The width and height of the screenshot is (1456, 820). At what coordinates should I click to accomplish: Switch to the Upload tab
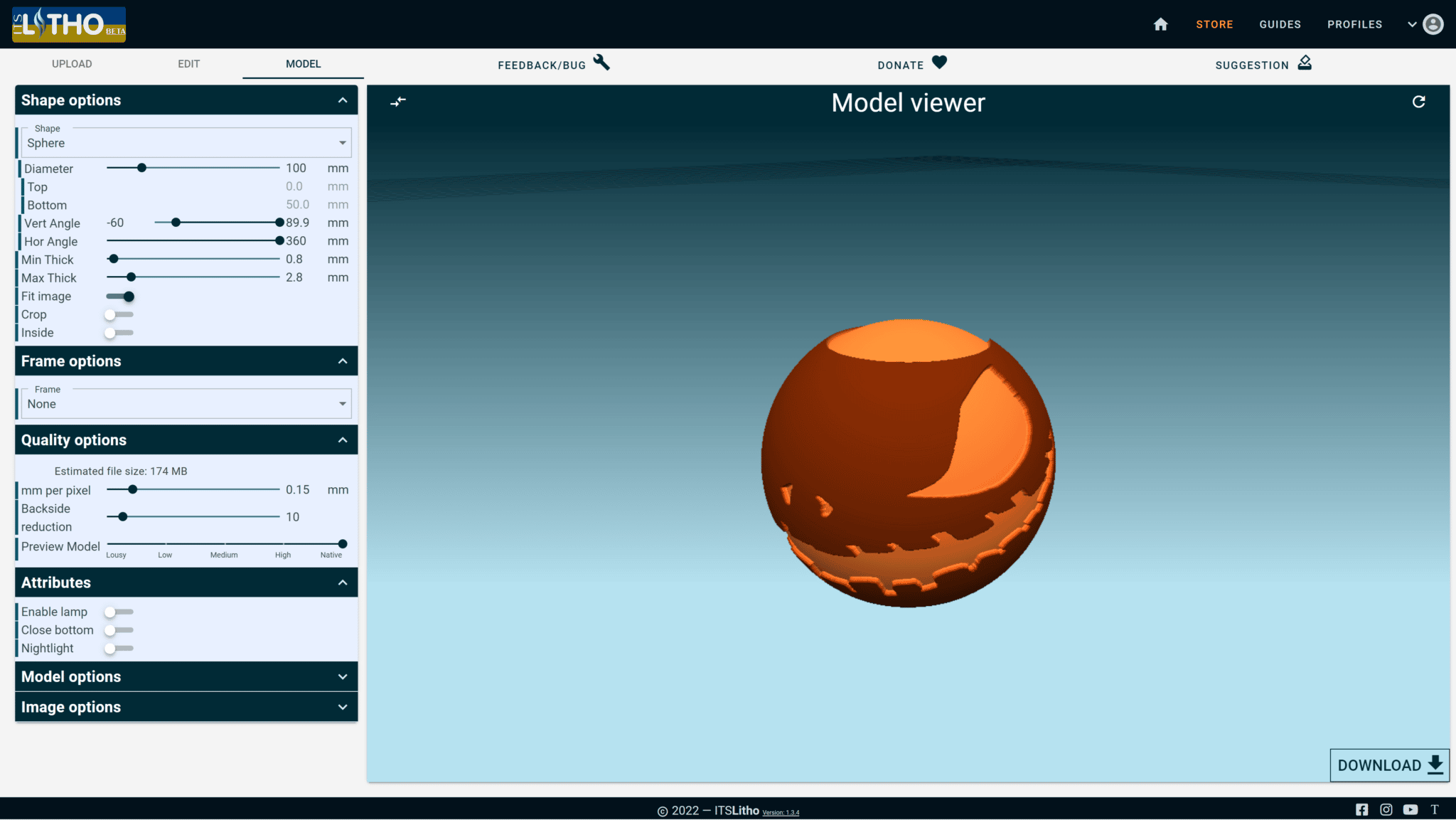click(72, 63)
